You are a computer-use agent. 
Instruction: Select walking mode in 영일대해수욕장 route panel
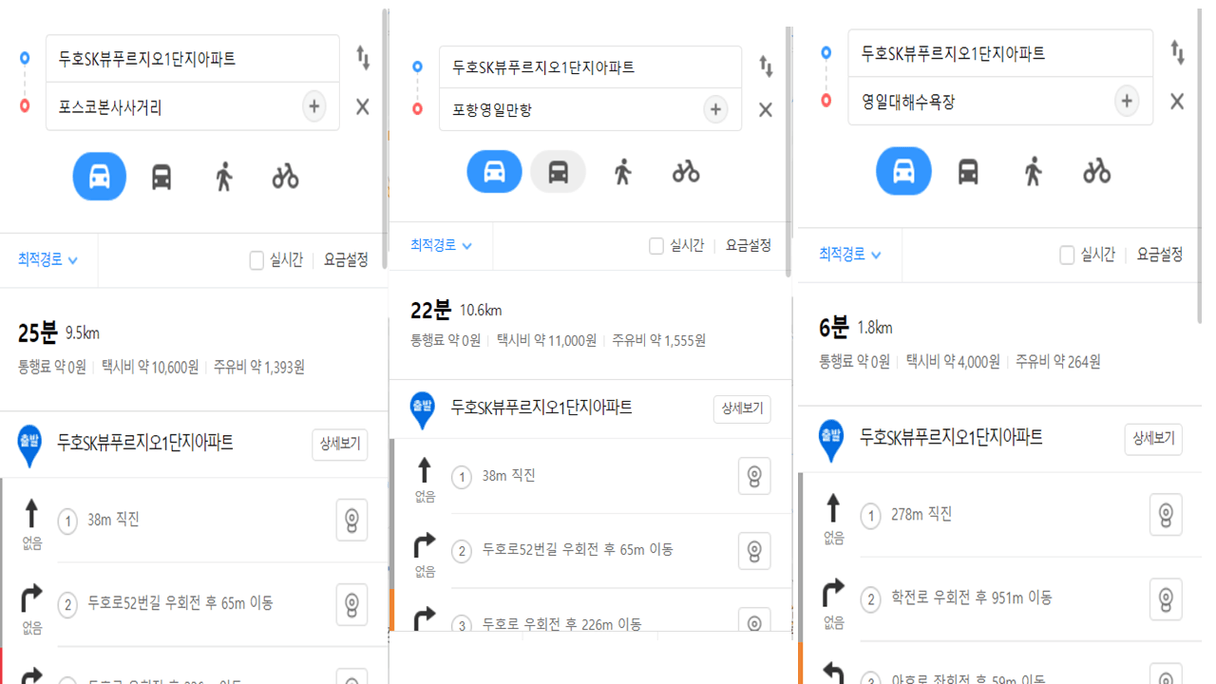(1033, 171)
